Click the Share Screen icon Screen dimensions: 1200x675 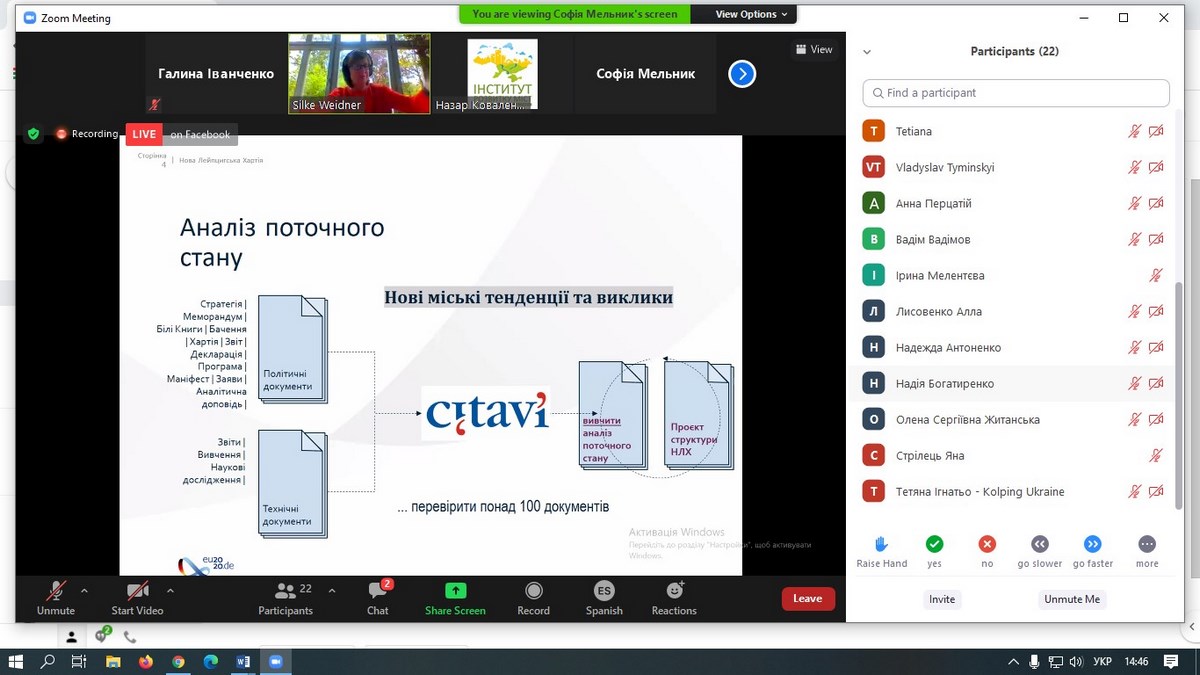click(x=455, y=591)
